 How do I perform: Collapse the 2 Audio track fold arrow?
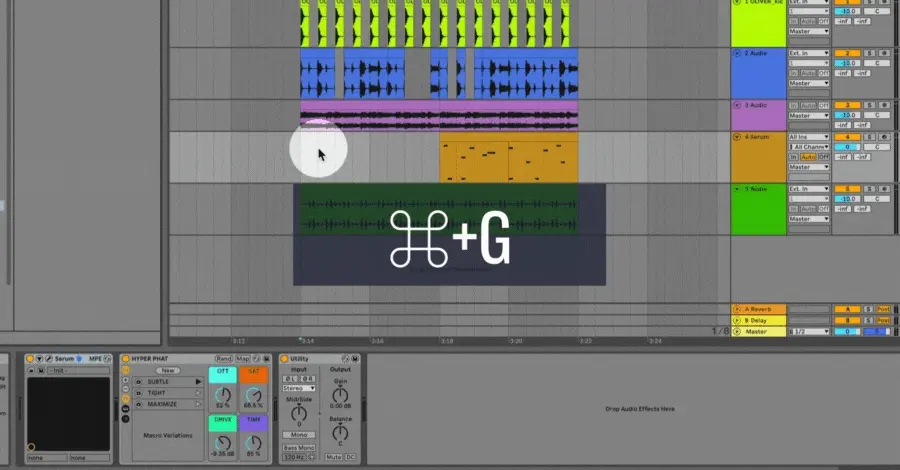tap(737, 53)
